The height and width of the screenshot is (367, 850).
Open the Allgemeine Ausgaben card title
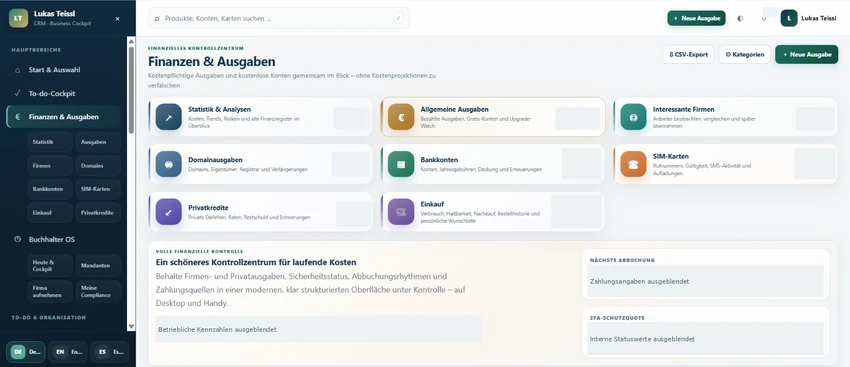(454, 110)
